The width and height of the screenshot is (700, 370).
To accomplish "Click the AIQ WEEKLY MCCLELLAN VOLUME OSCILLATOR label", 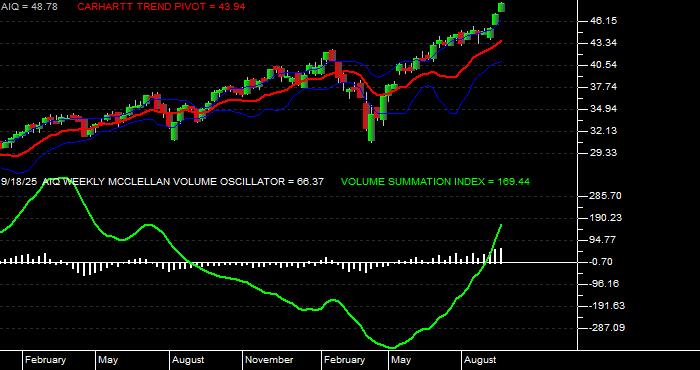I will tap(183, 182).
